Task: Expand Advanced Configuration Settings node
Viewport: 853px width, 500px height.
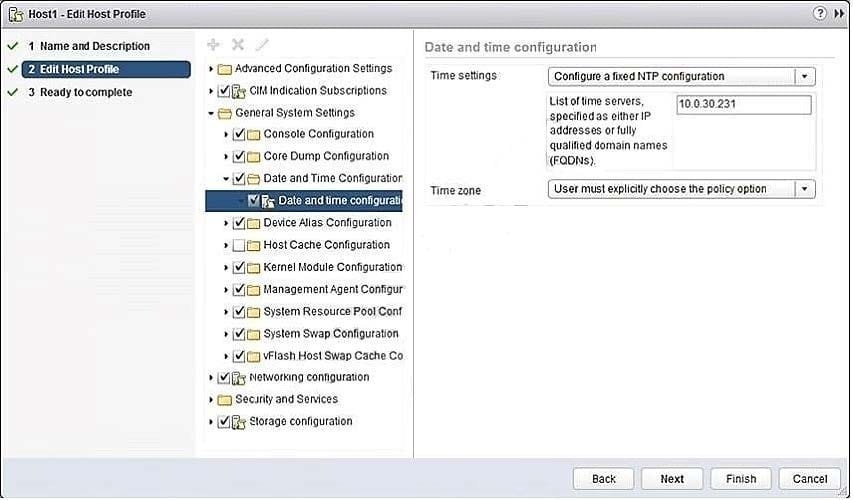Action: 211,69
